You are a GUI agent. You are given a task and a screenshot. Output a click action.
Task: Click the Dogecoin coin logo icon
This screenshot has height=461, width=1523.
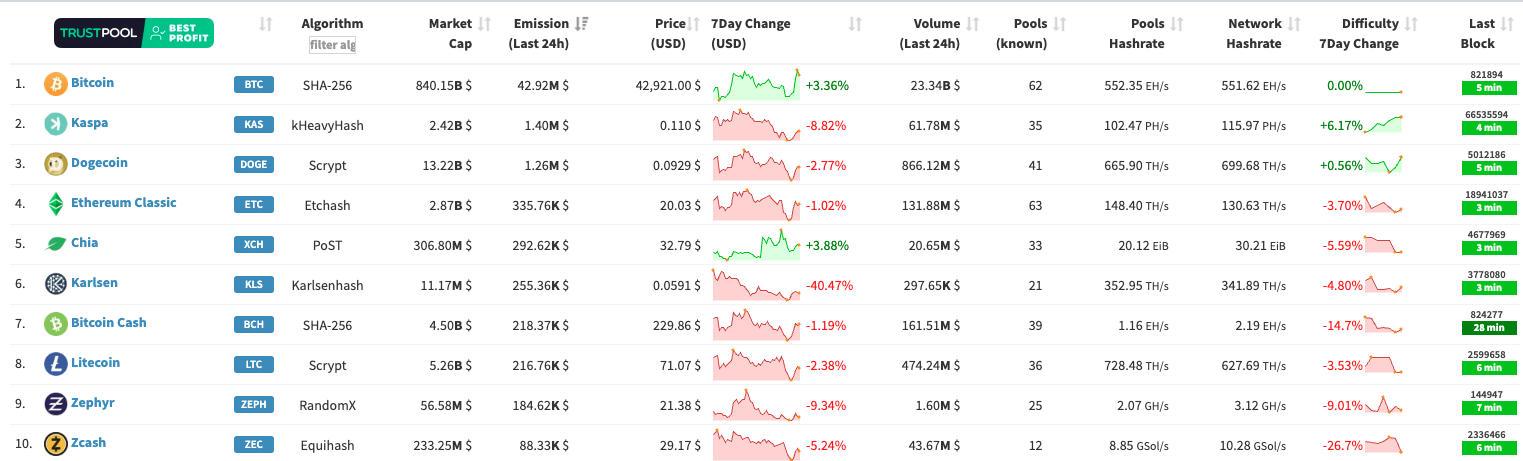click(x=55, y=164)
